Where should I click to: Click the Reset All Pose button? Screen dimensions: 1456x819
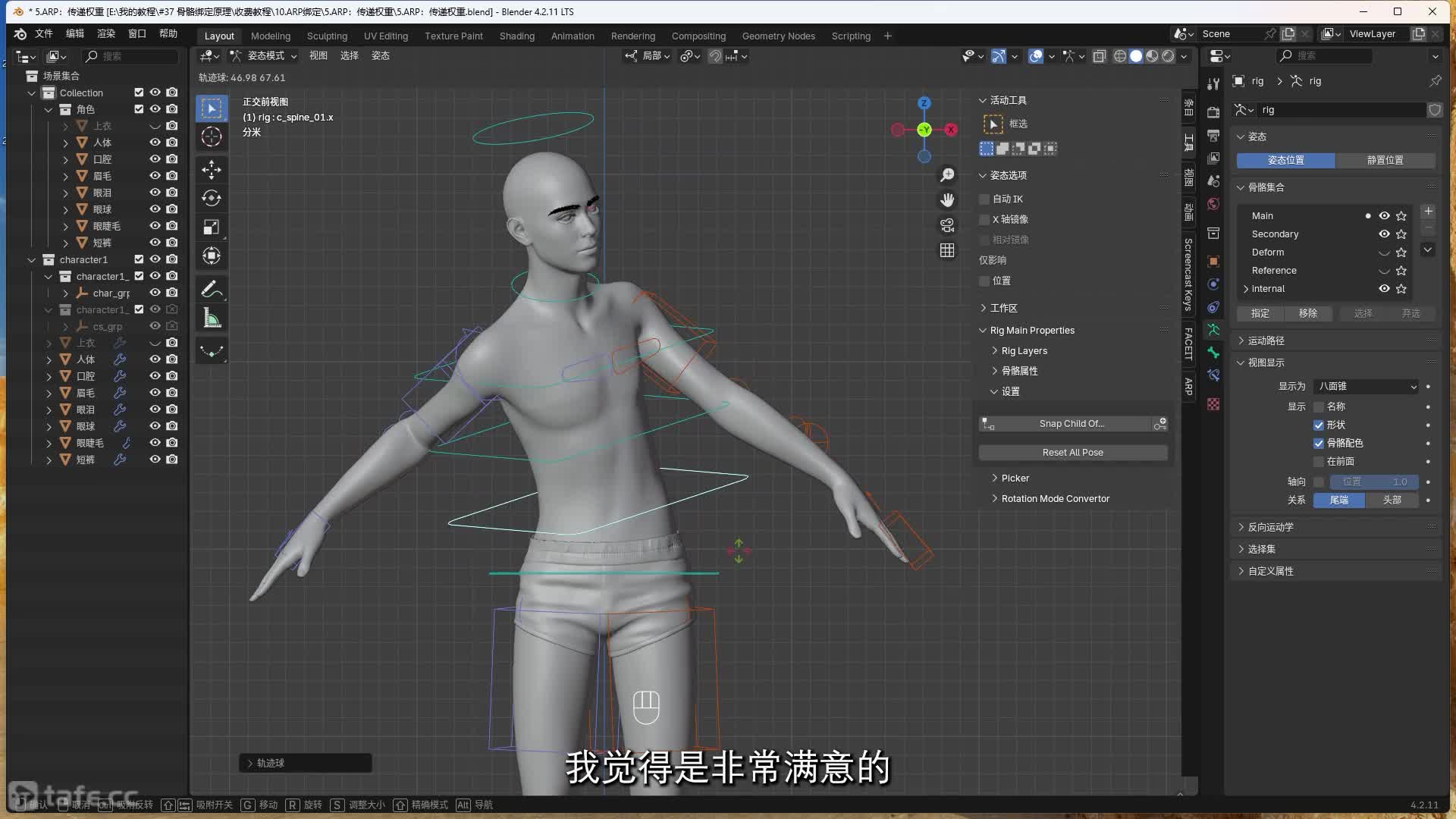click(x=1072, y=452)
